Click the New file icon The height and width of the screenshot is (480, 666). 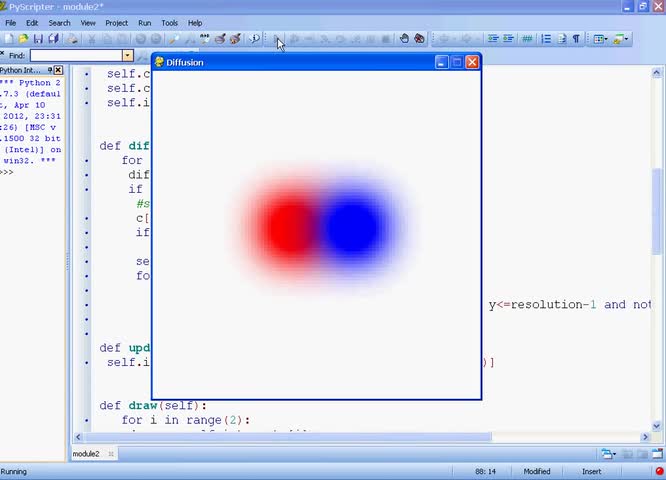coord(8,39)
